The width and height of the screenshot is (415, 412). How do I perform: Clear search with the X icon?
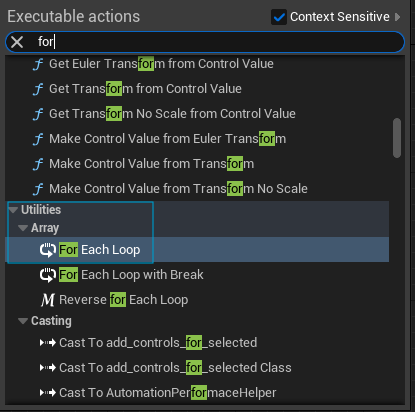[x=17, y=42]
